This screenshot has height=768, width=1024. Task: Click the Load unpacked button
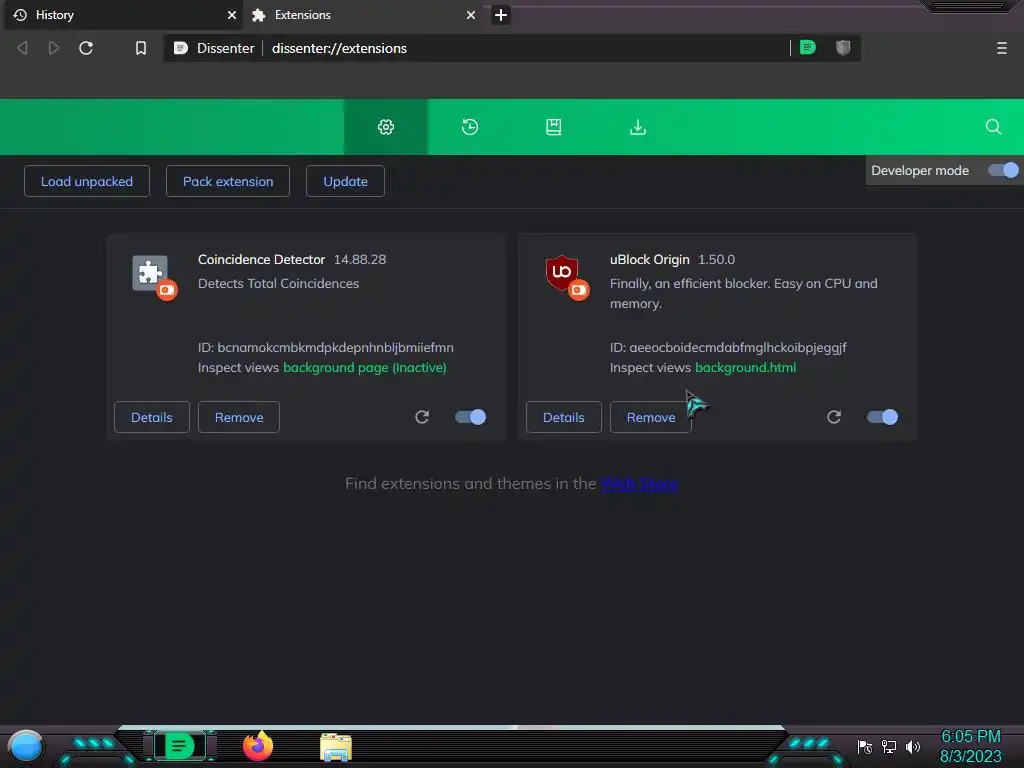[87, 181]
